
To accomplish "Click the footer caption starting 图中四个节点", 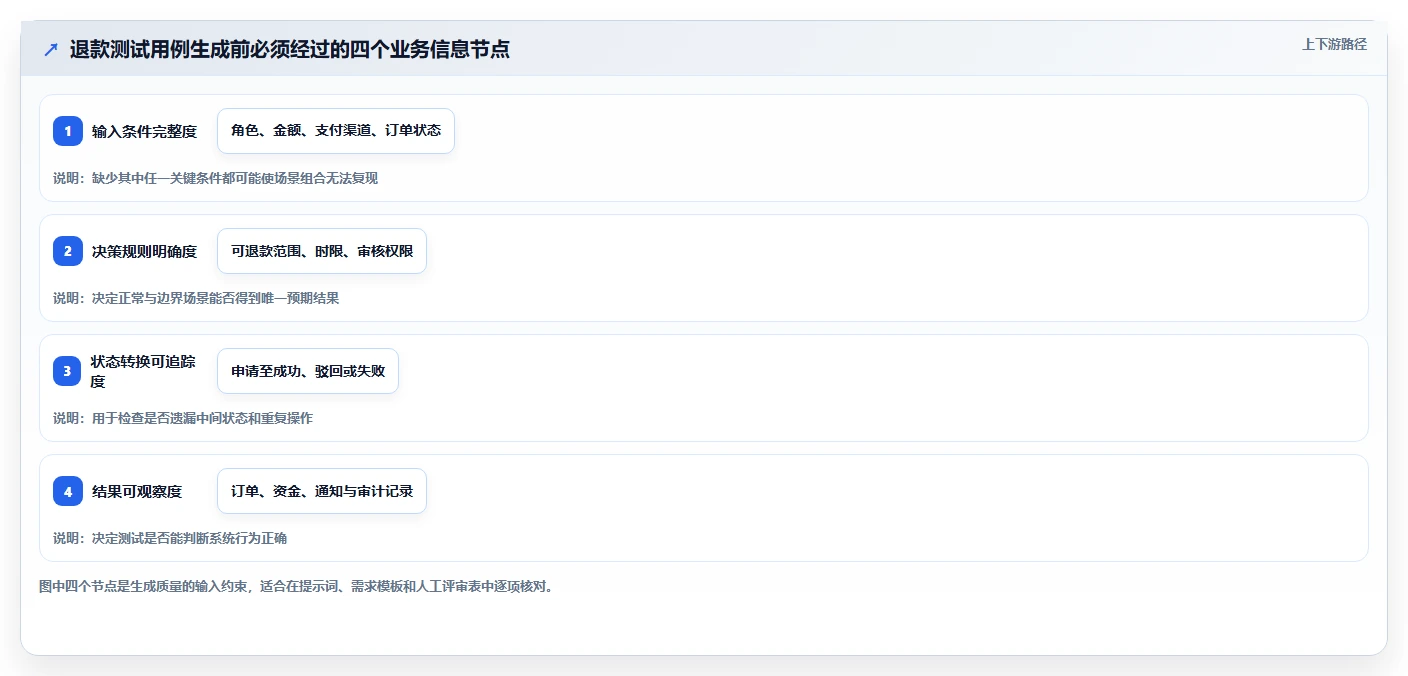I will pos(296,586).
